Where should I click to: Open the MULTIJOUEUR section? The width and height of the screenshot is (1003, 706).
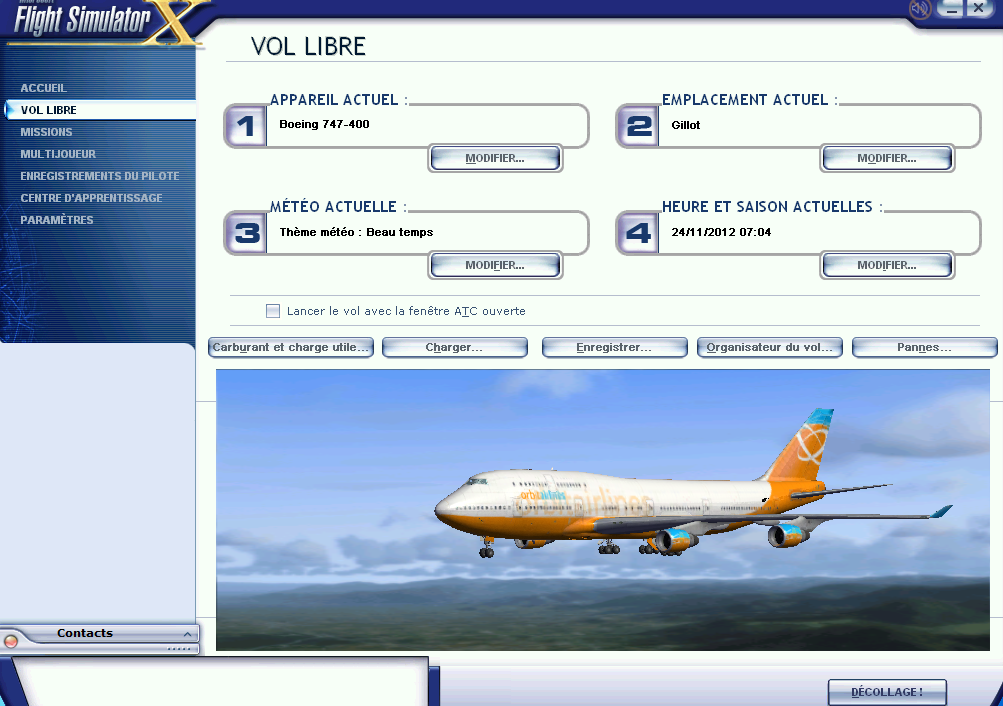[58, 154]
